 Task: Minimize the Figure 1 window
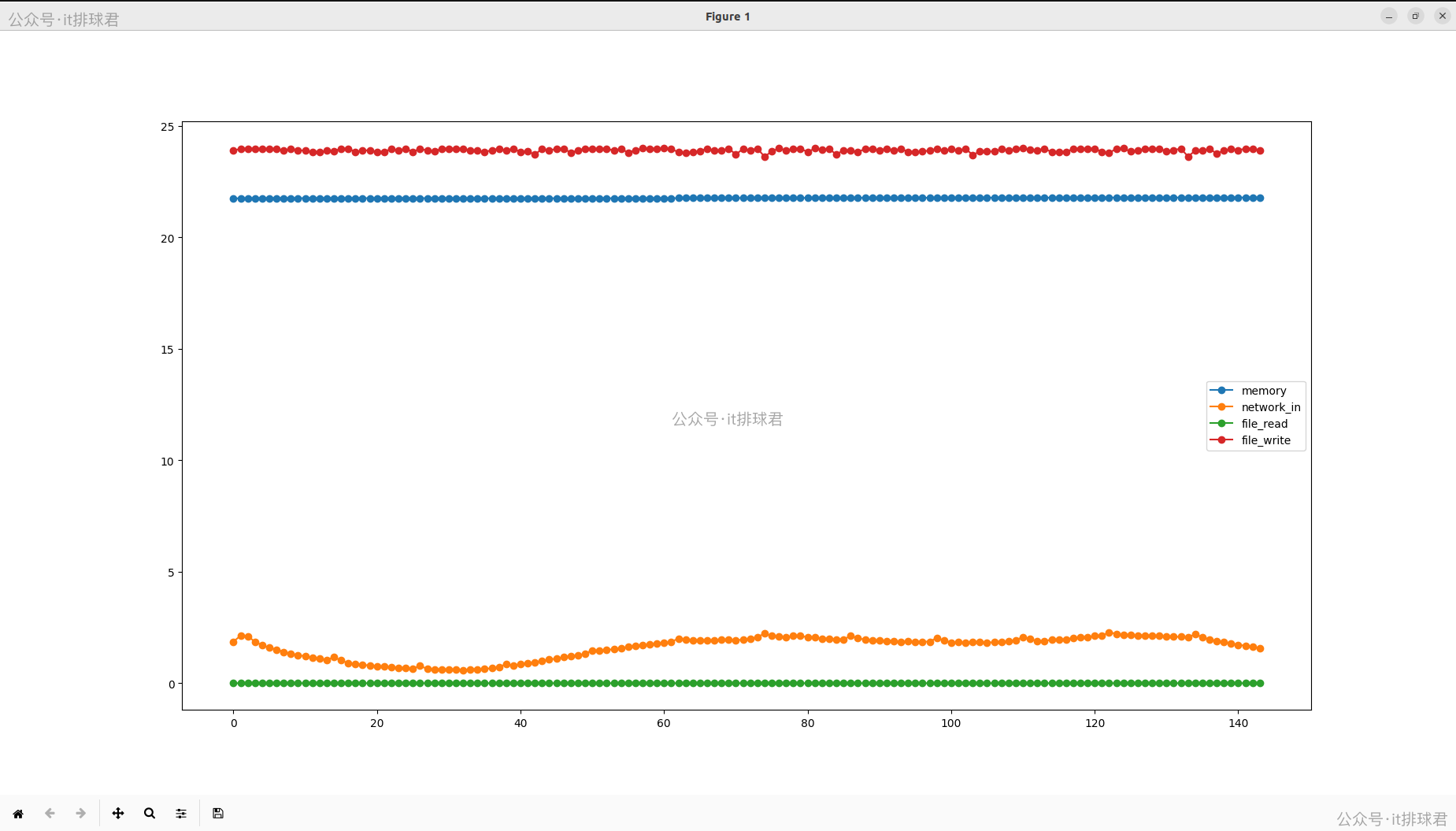point(1389,17)
